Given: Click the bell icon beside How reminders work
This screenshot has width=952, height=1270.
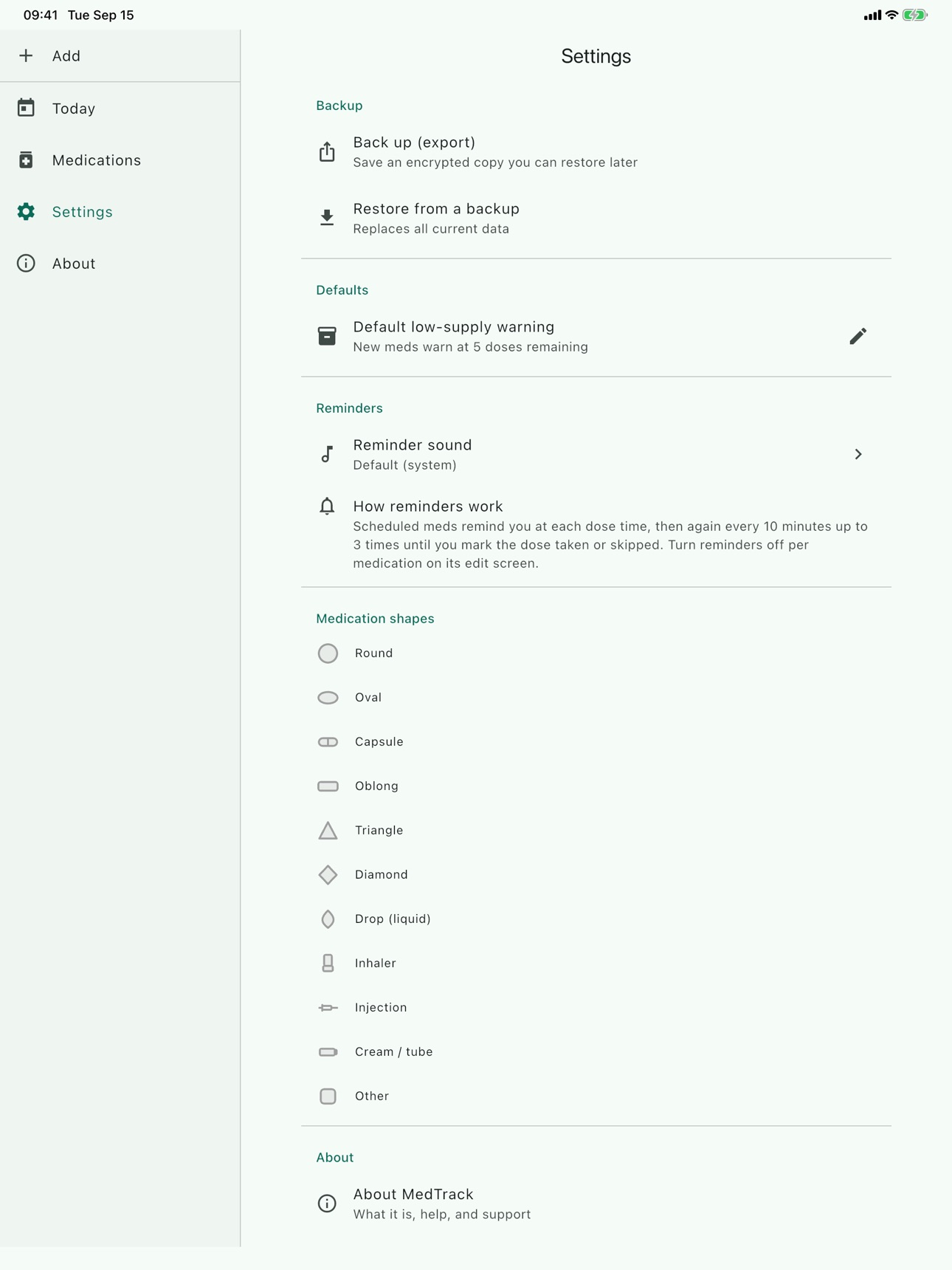Looking at the screenshot, I should click(x=327, y=507).
